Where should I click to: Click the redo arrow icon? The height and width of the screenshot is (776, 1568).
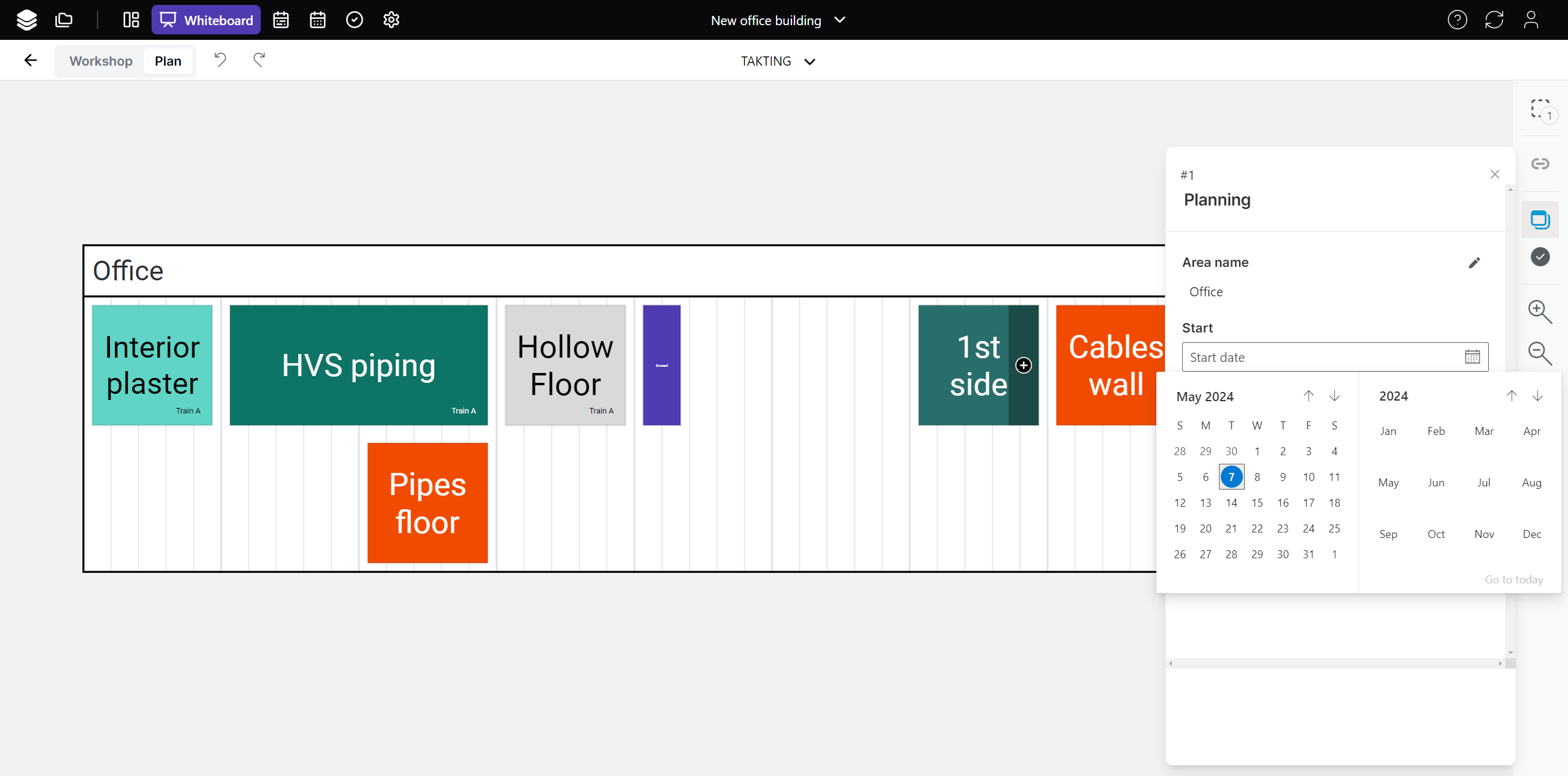259,60
